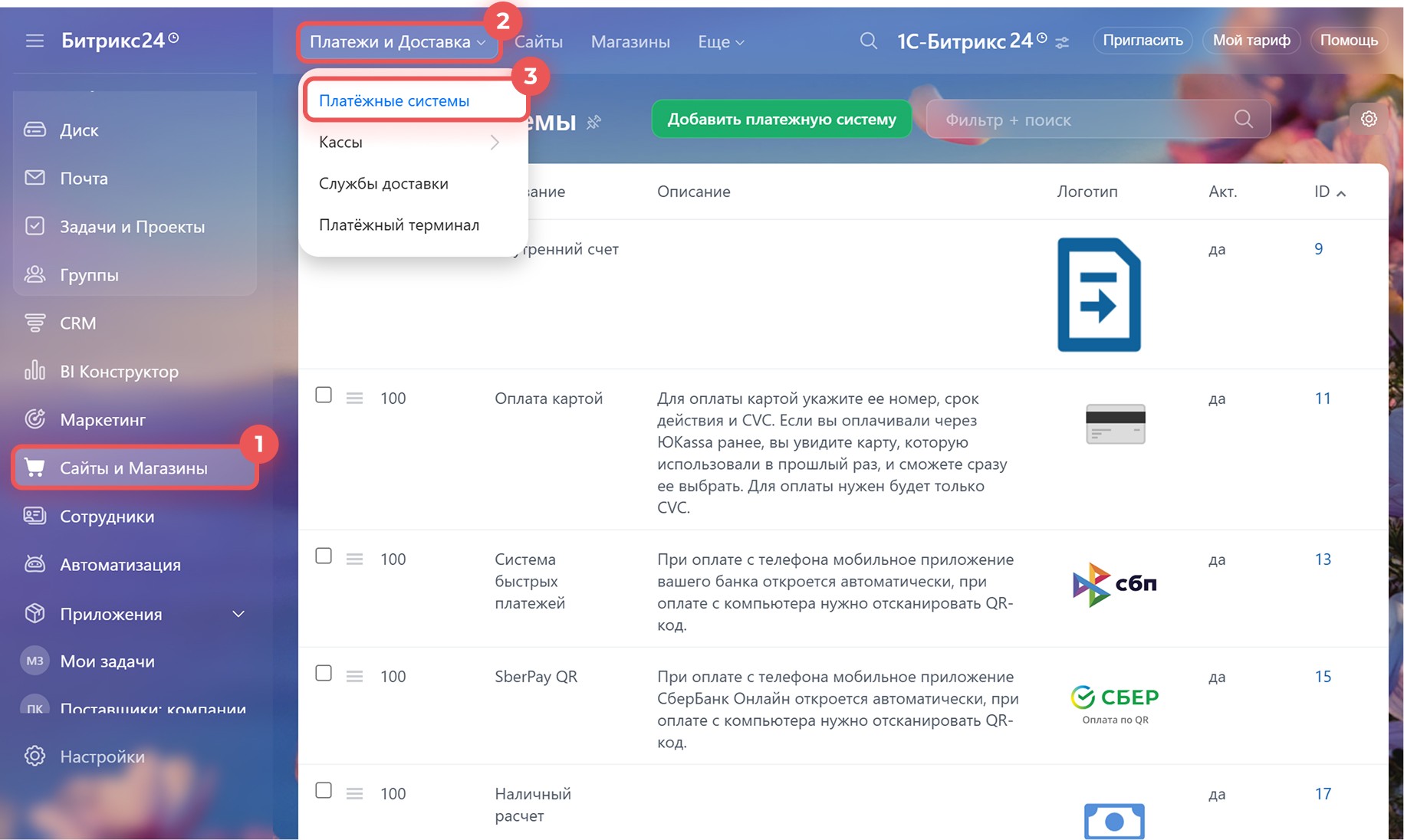Open payment system ID 13 link
The height and width of the screenshot is (840, 1404).
point(1323,559)
